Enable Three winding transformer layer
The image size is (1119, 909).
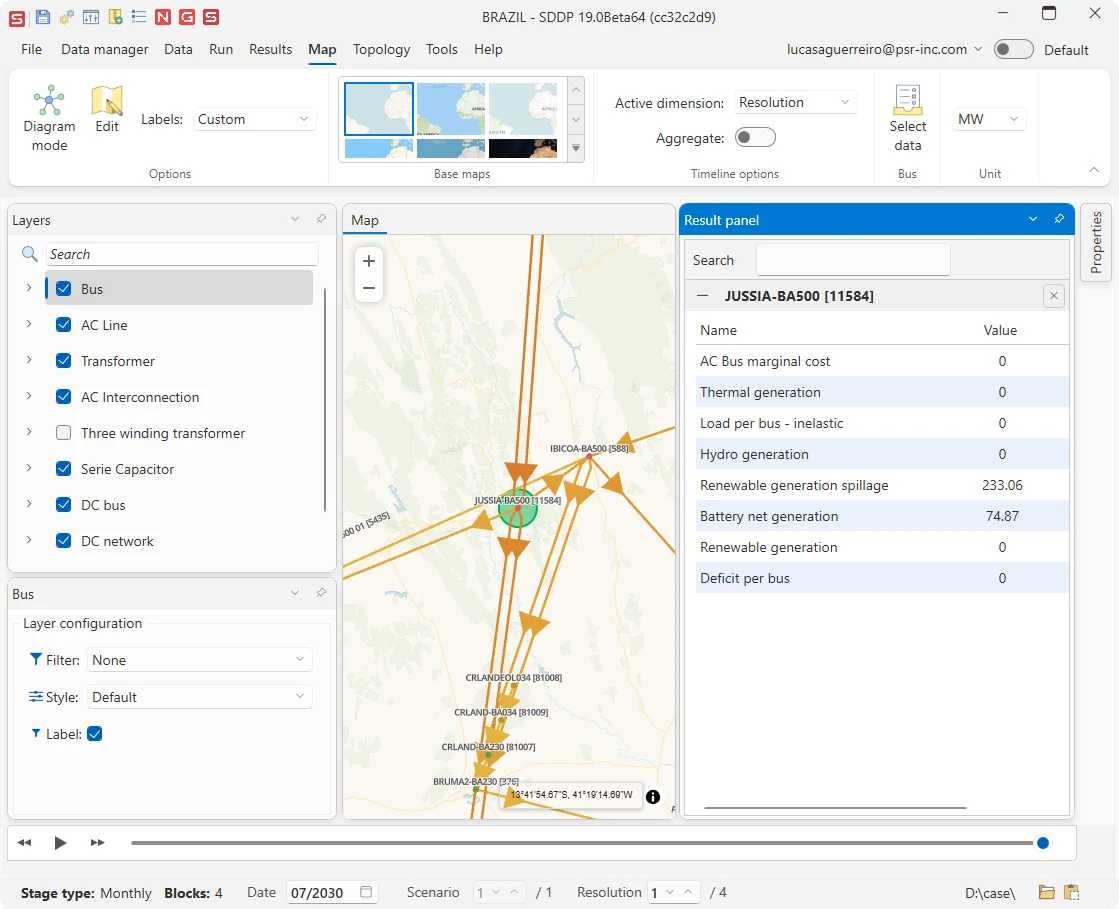64,432
